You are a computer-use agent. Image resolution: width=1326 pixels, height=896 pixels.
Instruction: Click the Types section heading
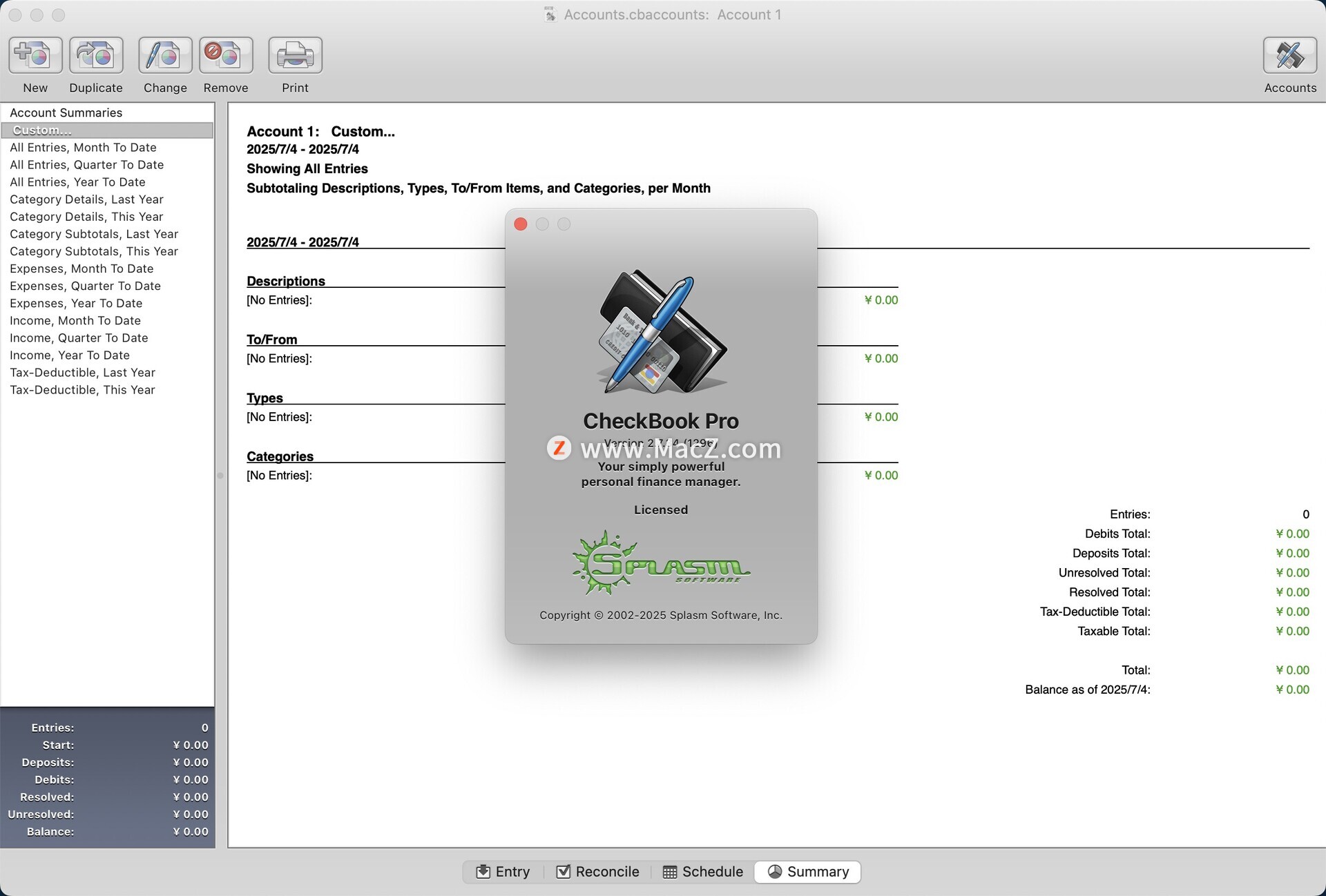tap(265, 398)
